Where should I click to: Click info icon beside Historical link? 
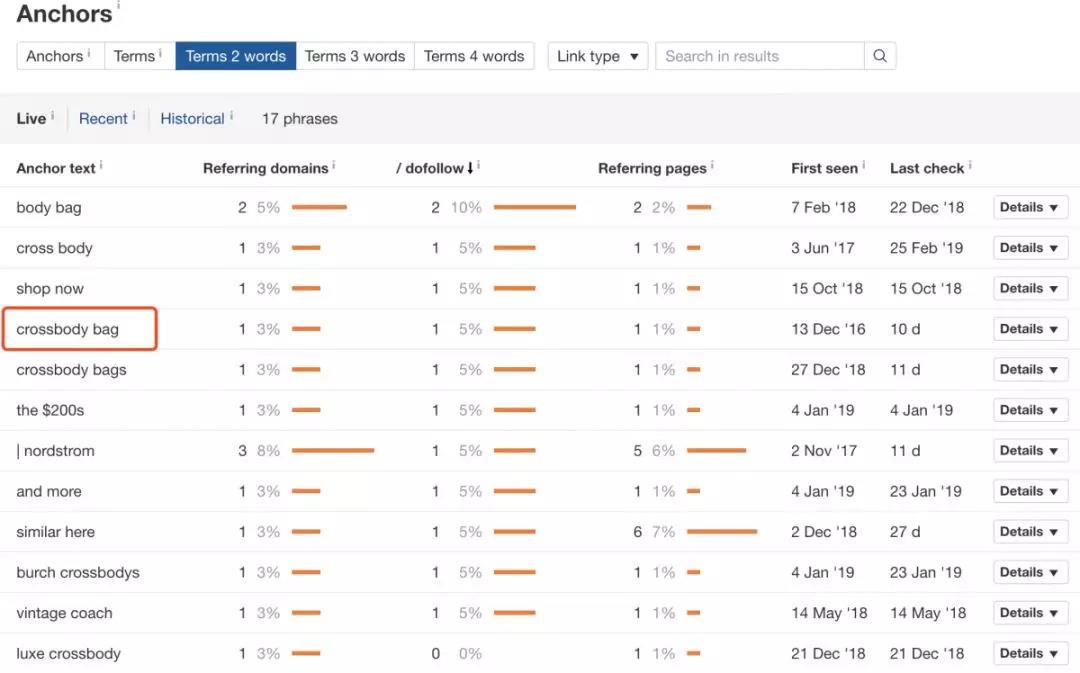(231, 115)
